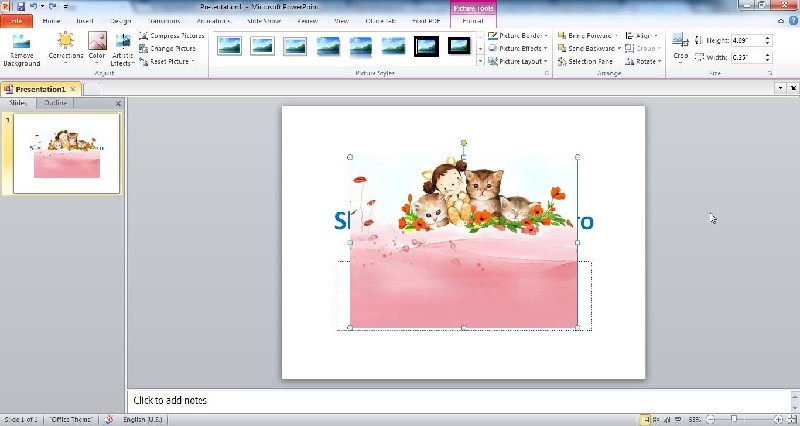This screenshot has height=426, width=800.
Task: Expand the Picture Border dropdown
Action: pos(518,36)
